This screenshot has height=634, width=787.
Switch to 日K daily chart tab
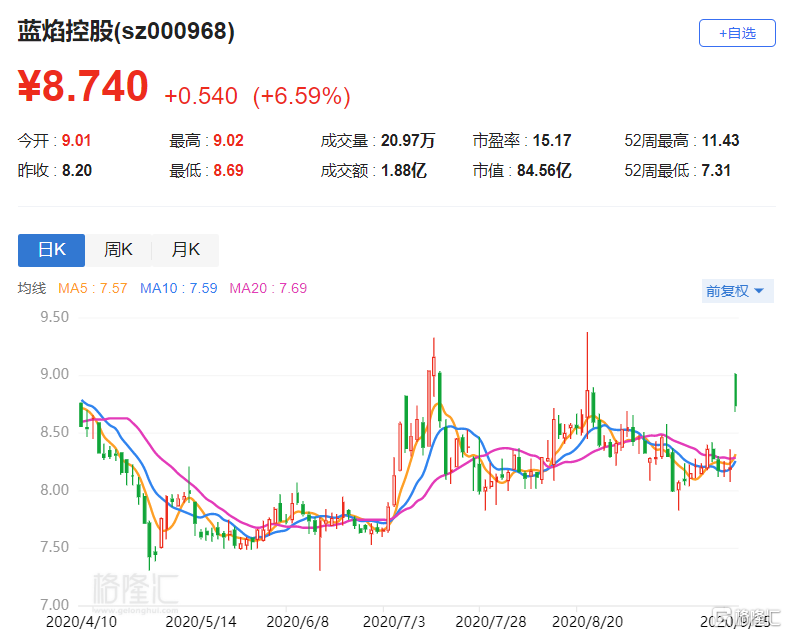(x=51, y=249)
